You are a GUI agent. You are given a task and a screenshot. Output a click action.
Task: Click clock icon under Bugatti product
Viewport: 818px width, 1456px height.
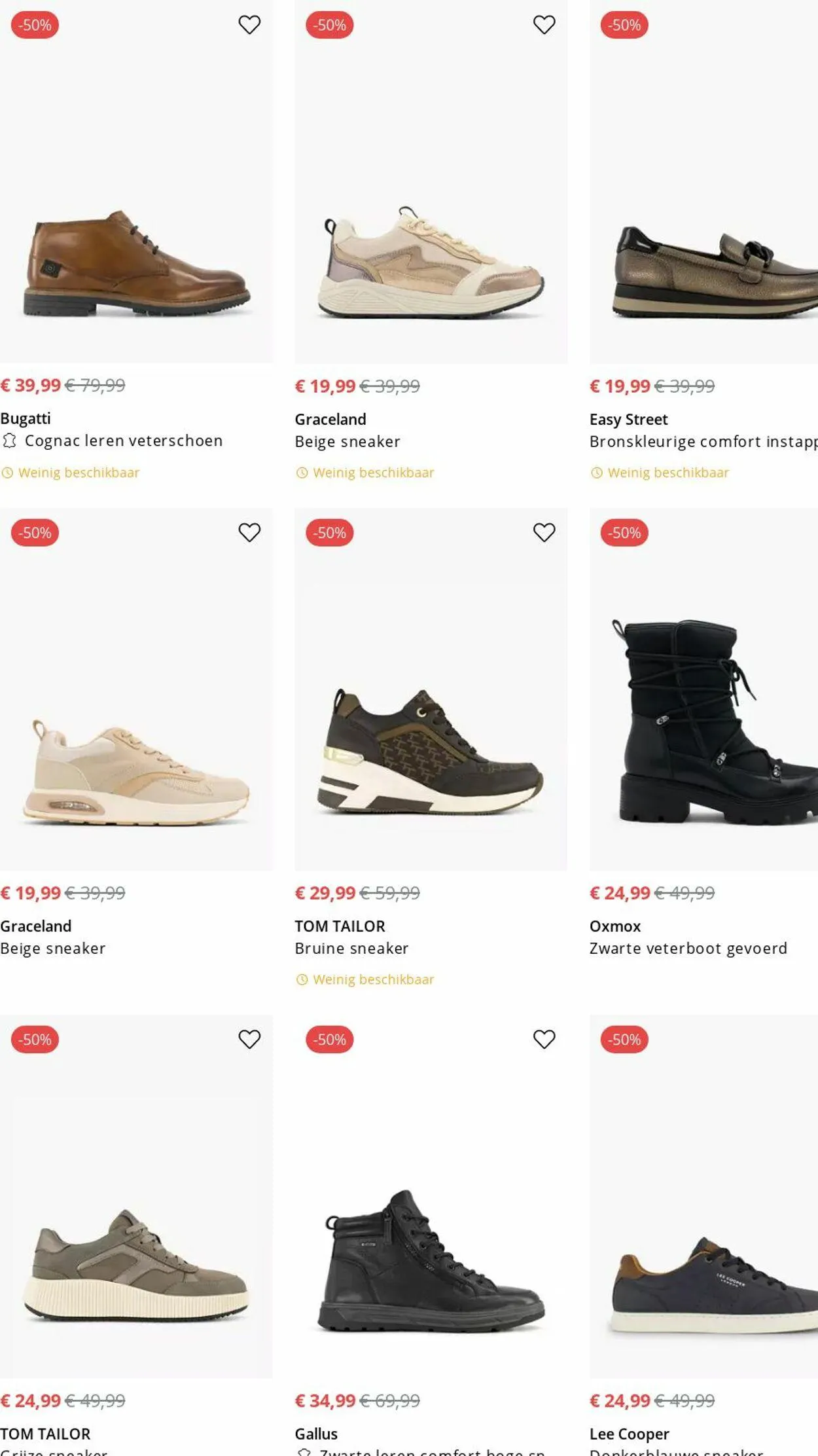(7, 473)
